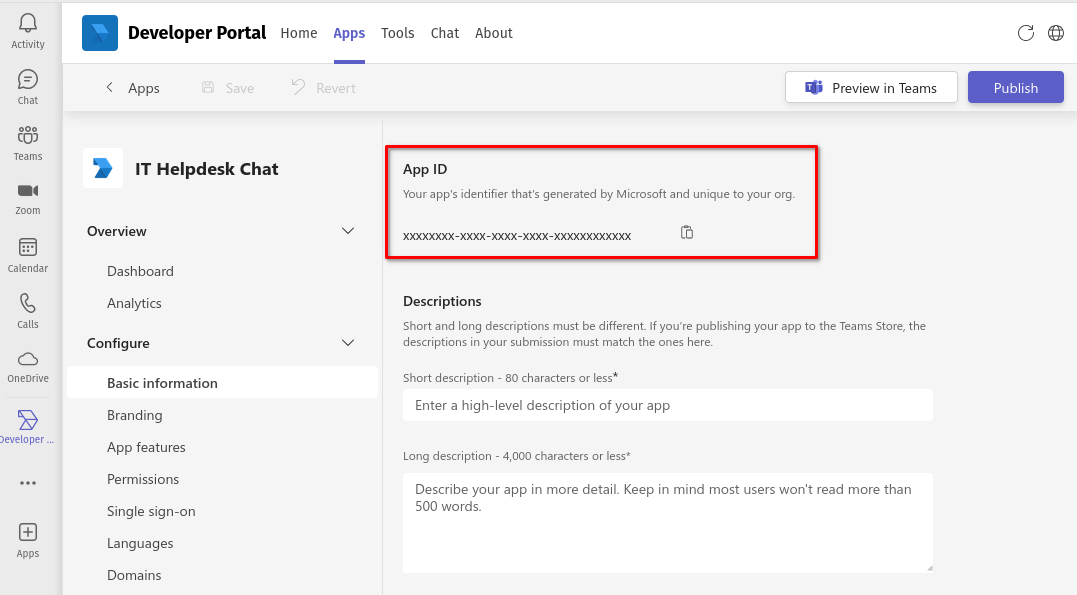Viewport: 1077px width, 595px height.
Task: Click the Revert toolbar button
Action: click(323, 88)
